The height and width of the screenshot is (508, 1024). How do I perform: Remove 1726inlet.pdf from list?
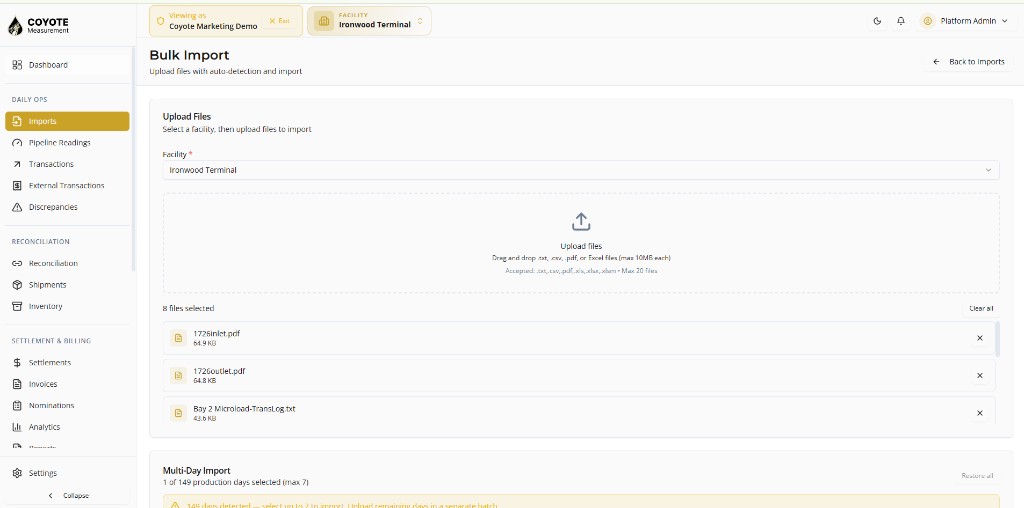[980, 338]
